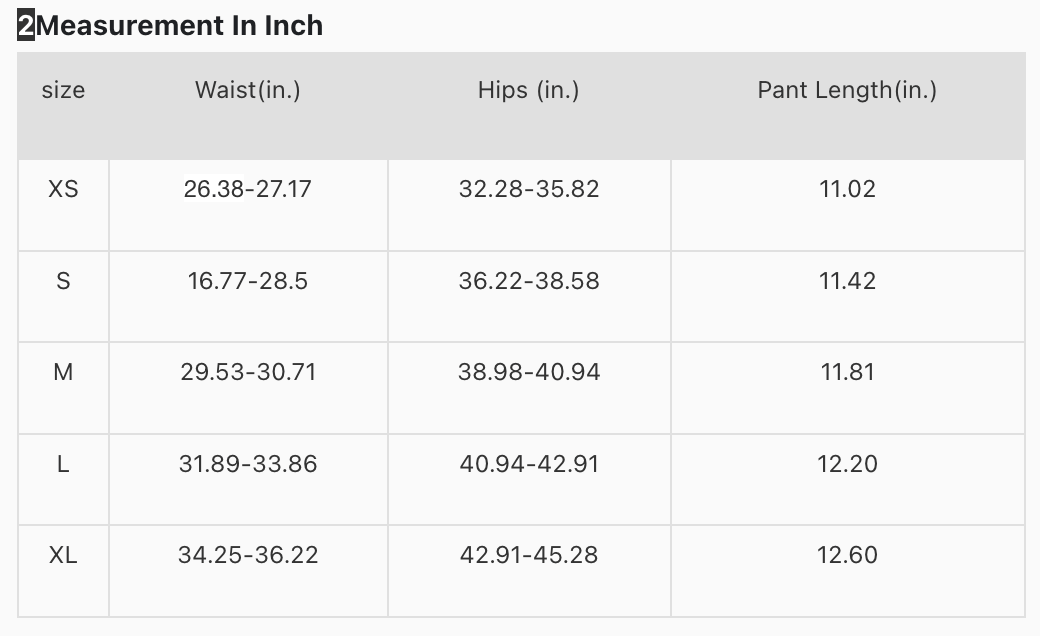Viewport: 1040px width, 636px height.
Task: Click the S size row label
Action: [63, 281]
